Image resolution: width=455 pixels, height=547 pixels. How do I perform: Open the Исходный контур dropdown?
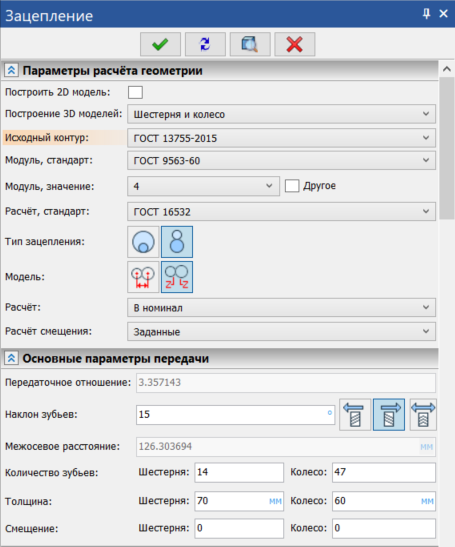tap(281, 138)
